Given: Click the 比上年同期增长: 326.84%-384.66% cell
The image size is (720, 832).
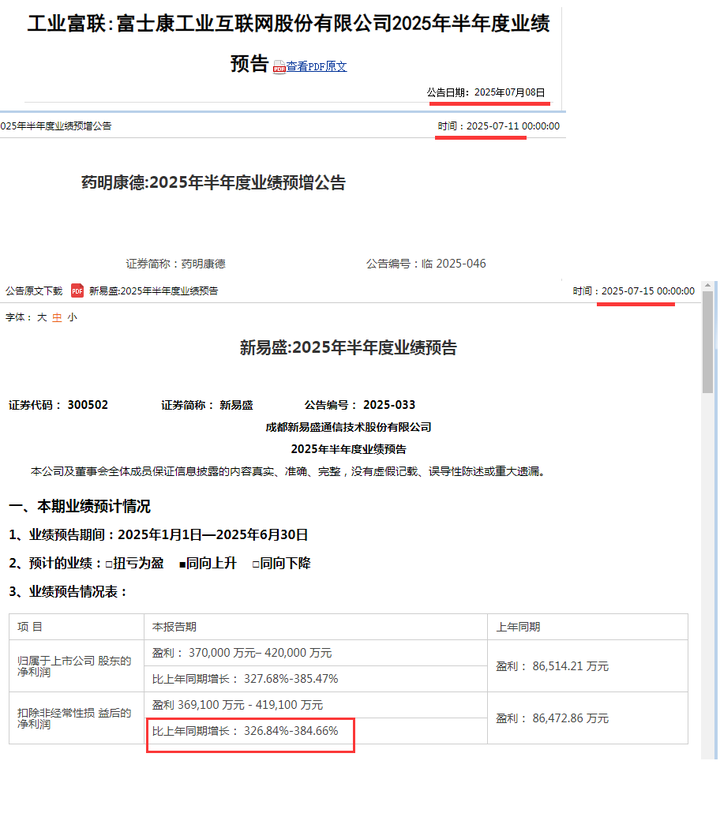Looking at the screenshot, I should click(x=316, y=731).
